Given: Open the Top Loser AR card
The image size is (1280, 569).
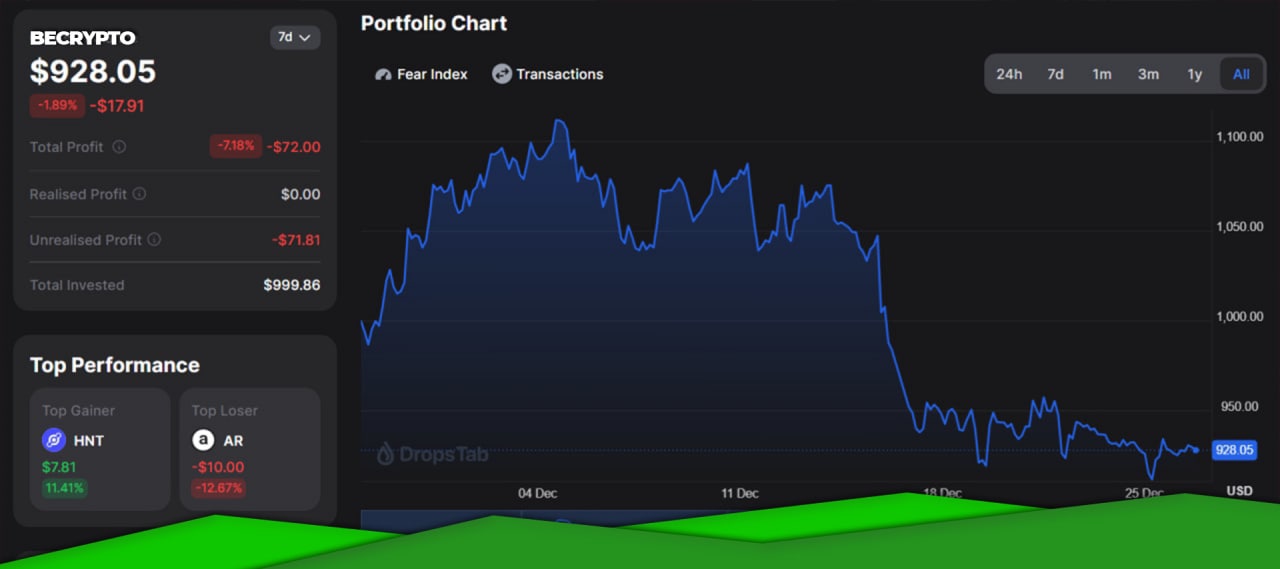Looking at the screenshot, I should click(x=250, y=449).
